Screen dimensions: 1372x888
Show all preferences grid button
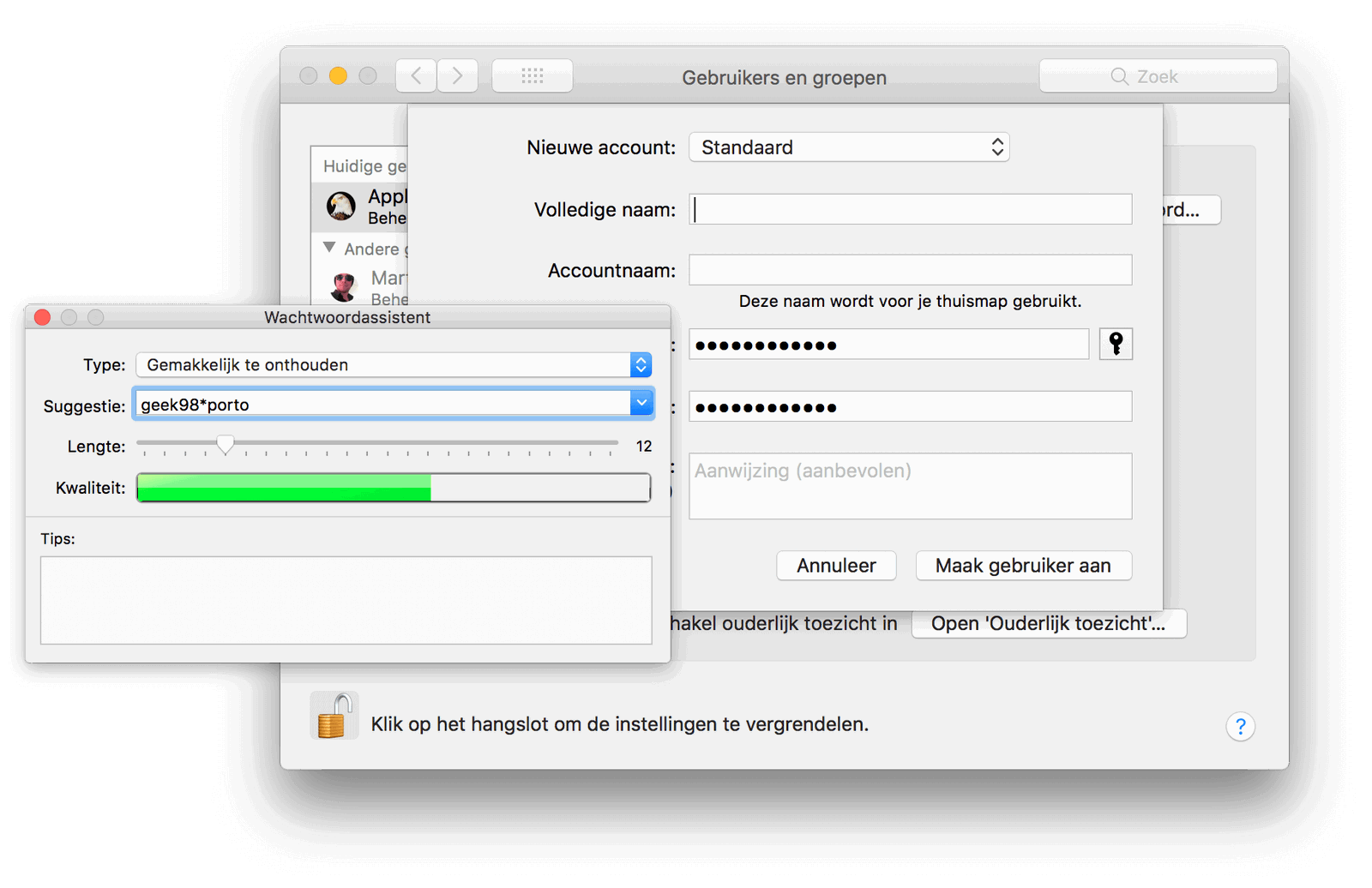click(533, 75)
